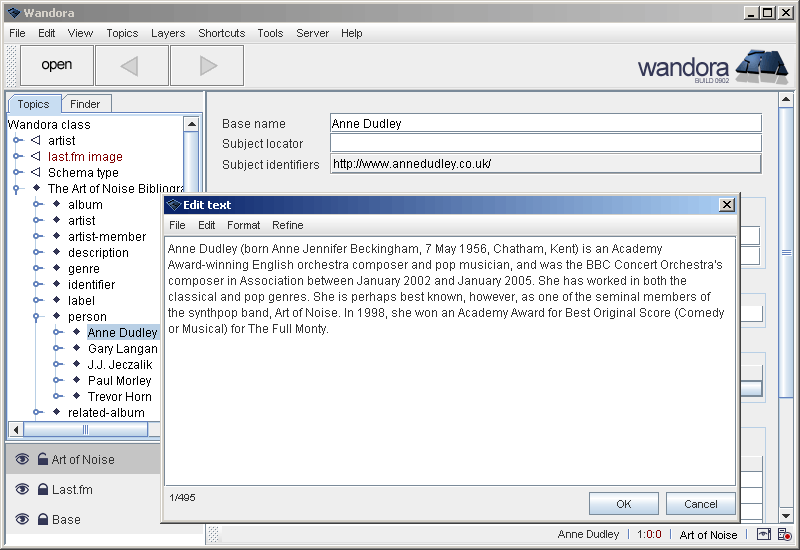Click the lock icon on Base layer
Viewport: 800px width, 550px height.
point(43,520)
